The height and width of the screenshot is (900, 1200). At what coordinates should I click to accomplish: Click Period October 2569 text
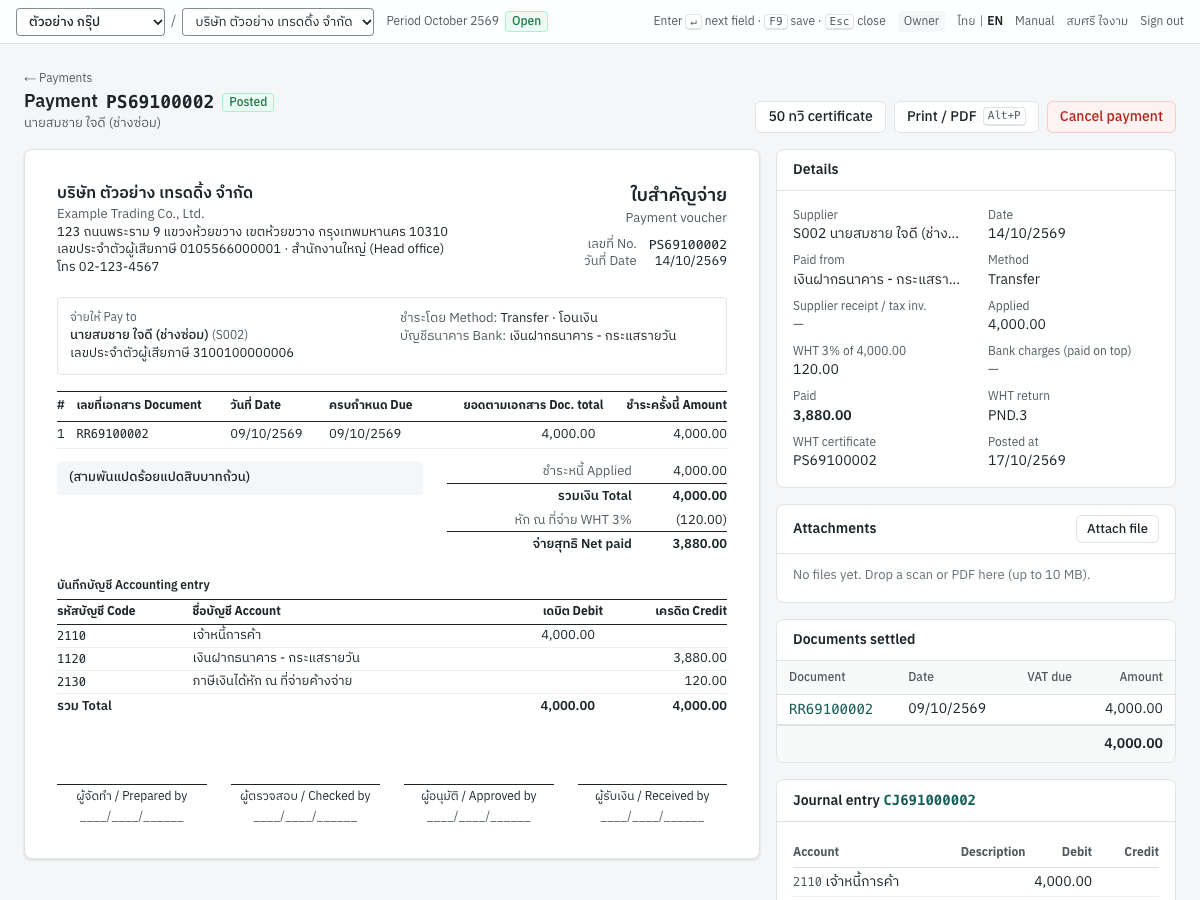(442, 21)
